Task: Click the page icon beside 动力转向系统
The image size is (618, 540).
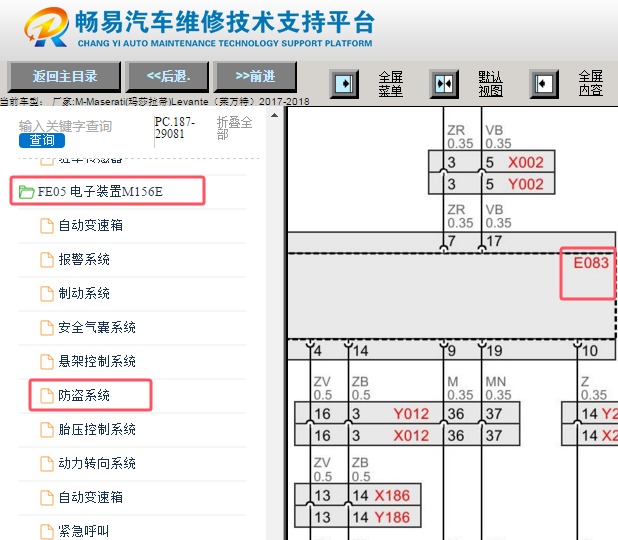Action: click(47, 464)
